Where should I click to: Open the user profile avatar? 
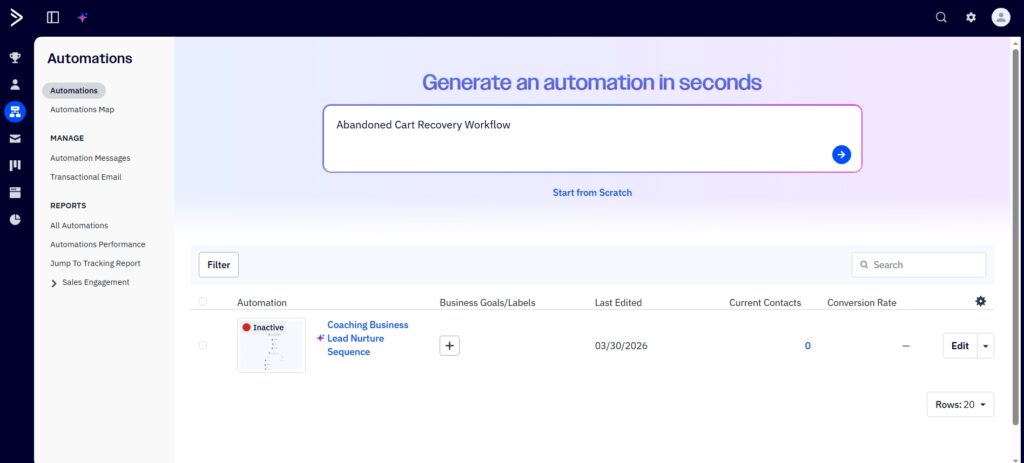(x=1000, y=18)
